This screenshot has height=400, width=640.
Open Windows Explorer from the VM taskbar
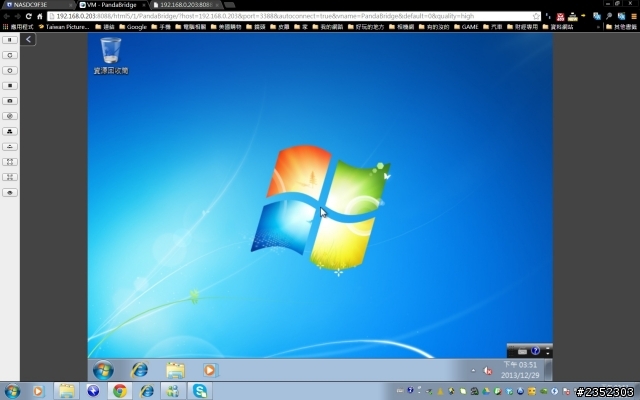(x=176, y=370)
